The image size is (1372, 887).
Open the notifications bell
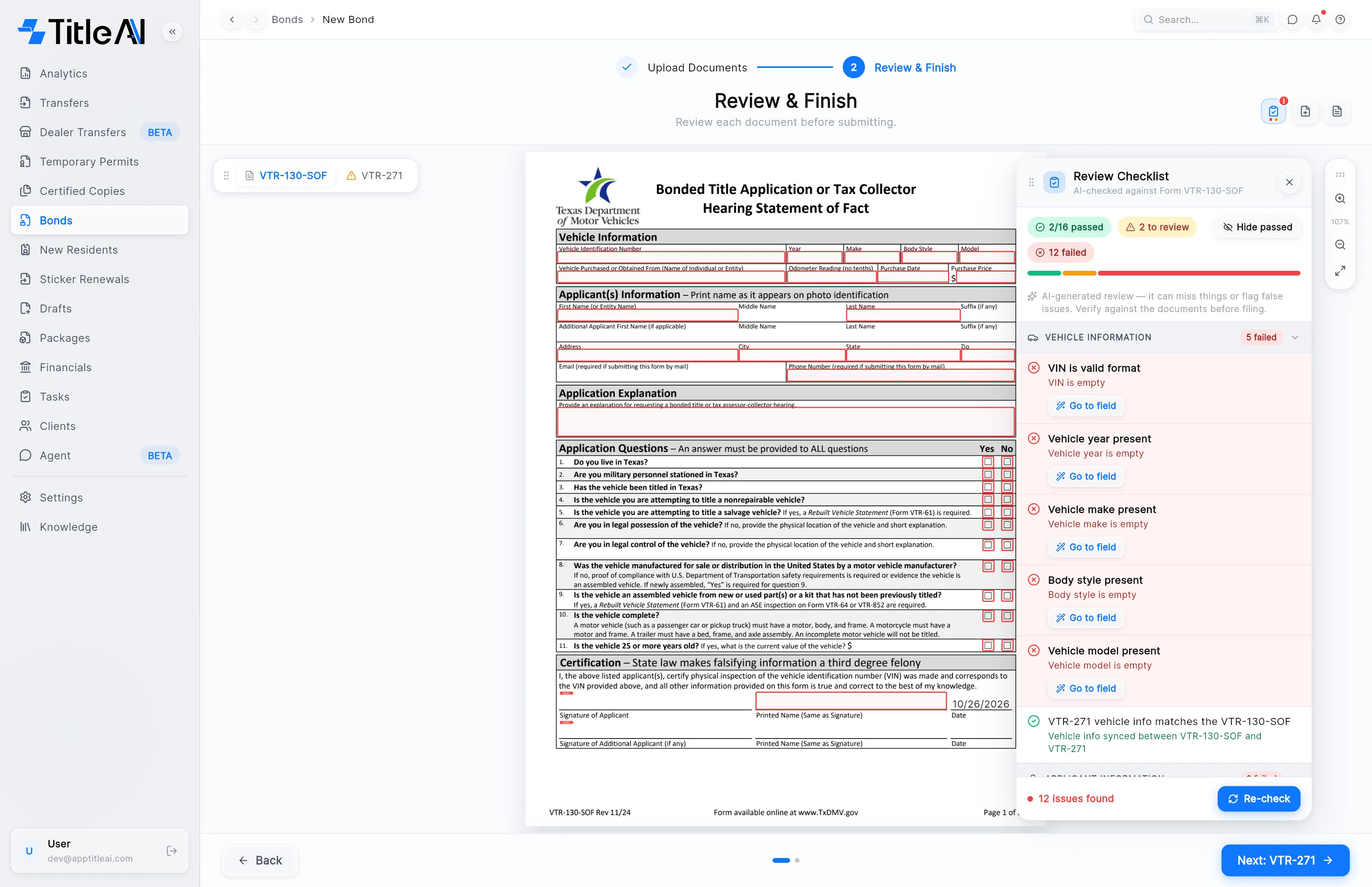1317,19
